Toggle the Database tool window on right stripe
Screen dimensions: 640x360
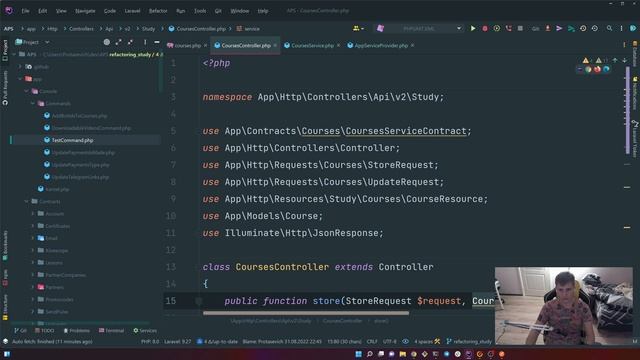pos(635,53)
